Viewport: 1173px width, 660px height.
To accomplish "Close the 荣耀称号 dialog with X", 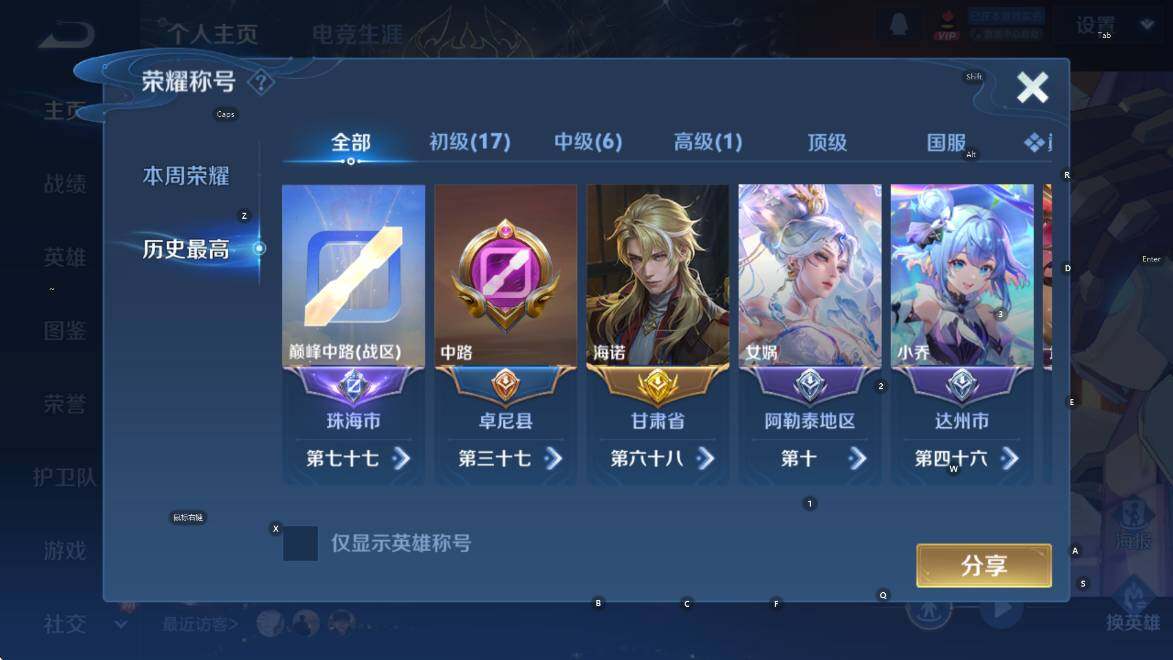I will click(1032, 88).
